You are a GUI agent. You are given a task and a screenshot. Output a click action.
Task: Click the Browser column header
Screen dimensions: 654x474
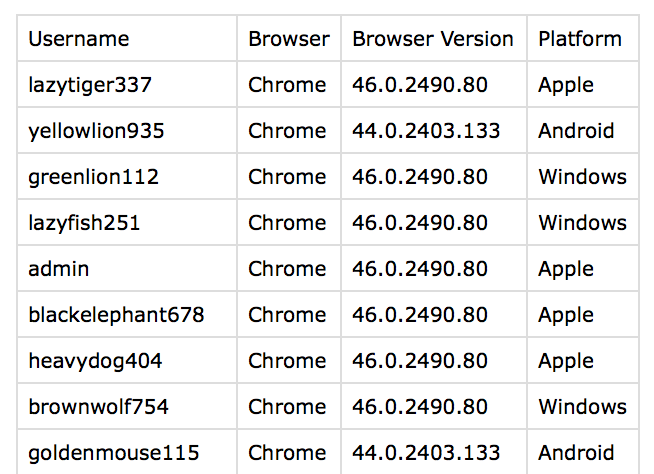[289, 38]
